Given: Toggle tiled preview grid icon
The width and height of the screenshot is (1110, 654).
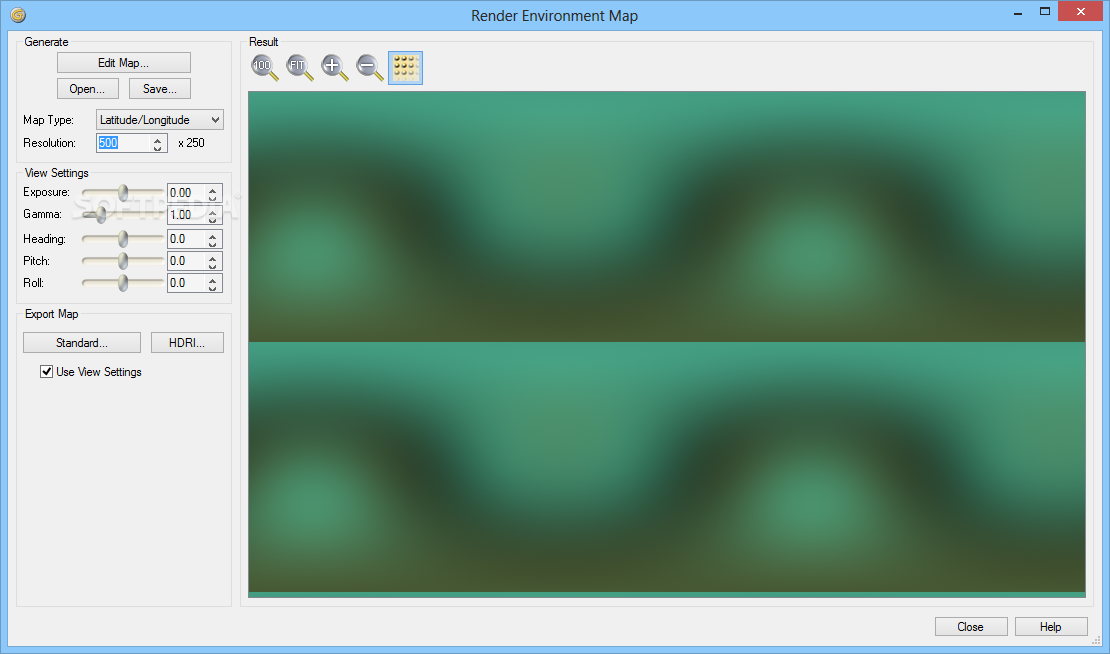Looking at the screenshot, I should [x=406, y=68].
